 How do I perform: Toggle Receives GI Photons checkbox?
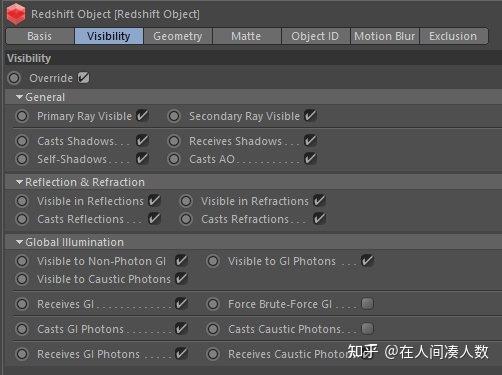pyautogui.click(x=181, y=354)
